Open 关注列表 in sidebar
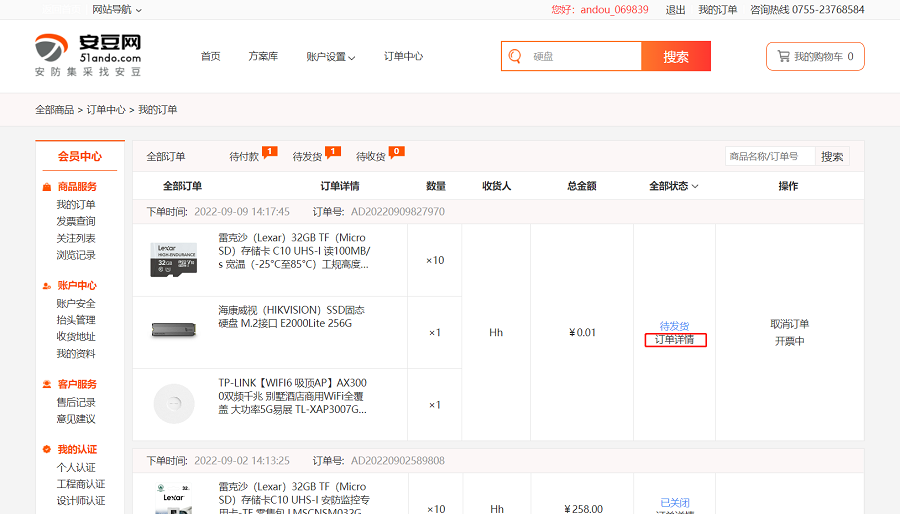Viewport: 900px width, 514px height. tap(76, 238)
